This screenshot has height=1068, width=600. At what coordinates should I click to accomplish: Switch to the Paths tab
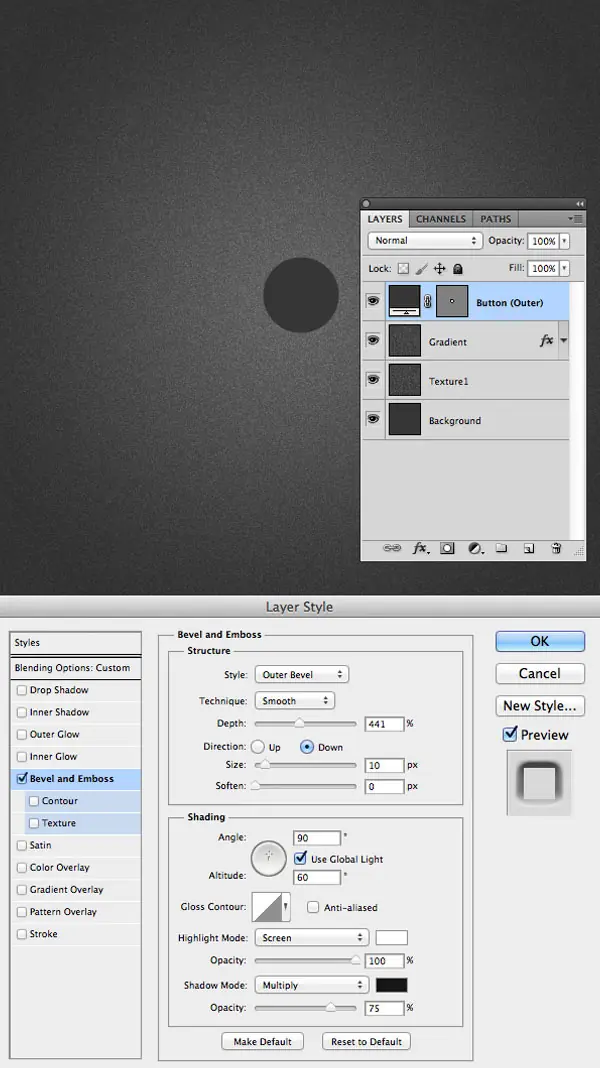click(495, 219)
